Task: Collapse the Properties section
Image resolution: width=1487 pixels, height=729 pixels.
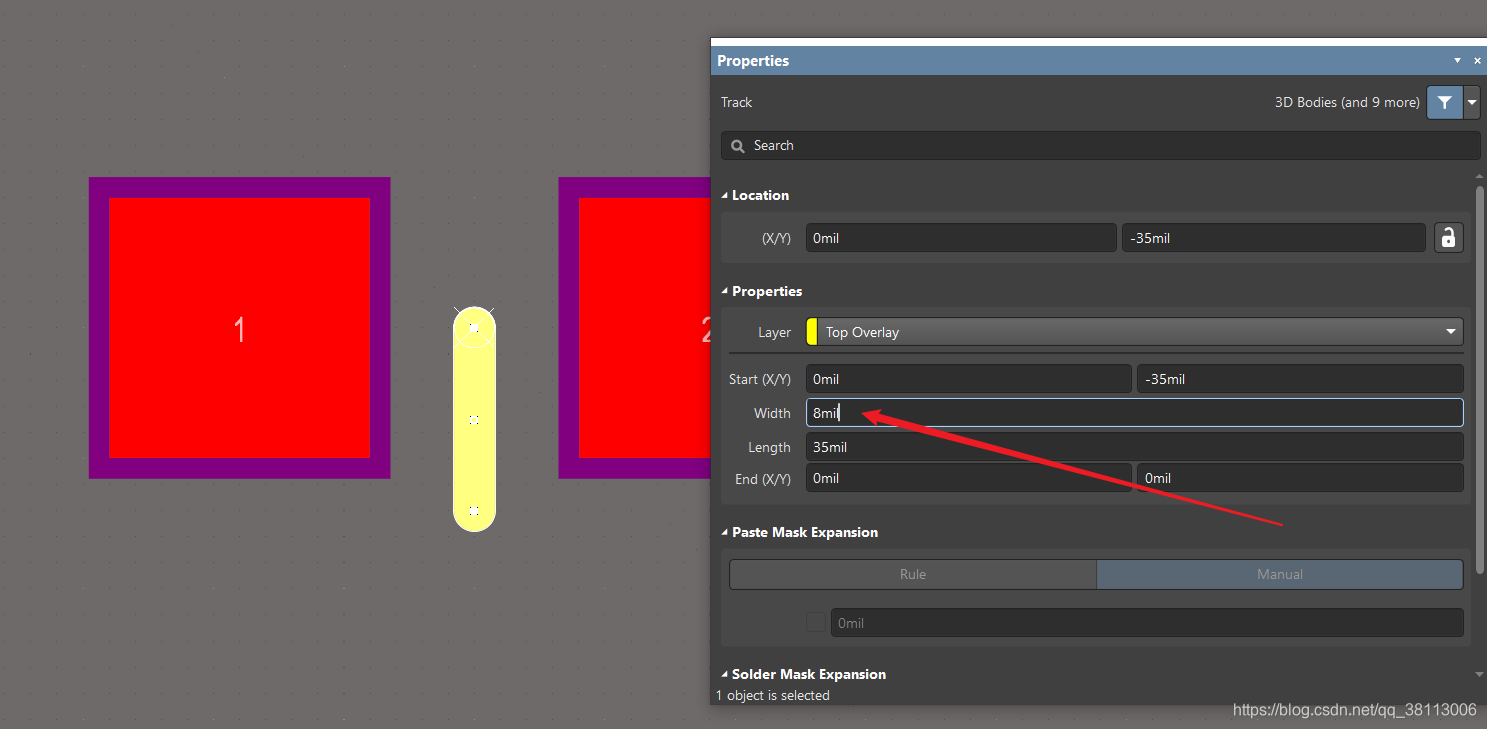Action: [x=725, y=291]
